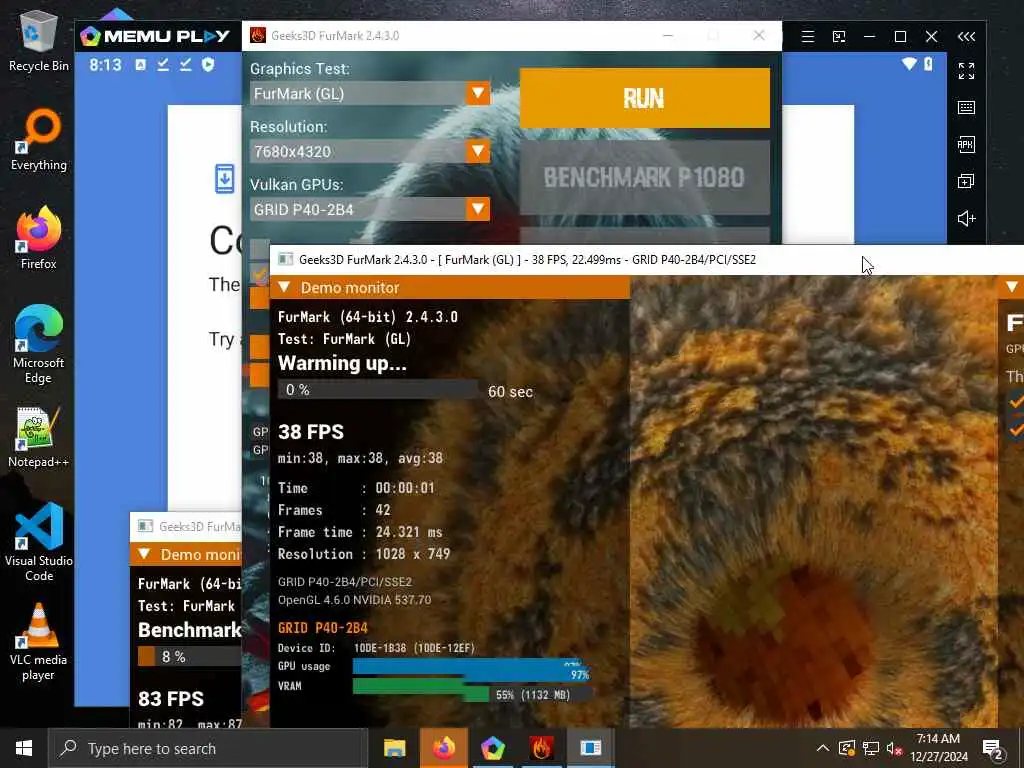This screenshot has height=768, width=1024.
Task: Click the GRID P40-2B4 orange GPU label
Action: tap(323, 628)
